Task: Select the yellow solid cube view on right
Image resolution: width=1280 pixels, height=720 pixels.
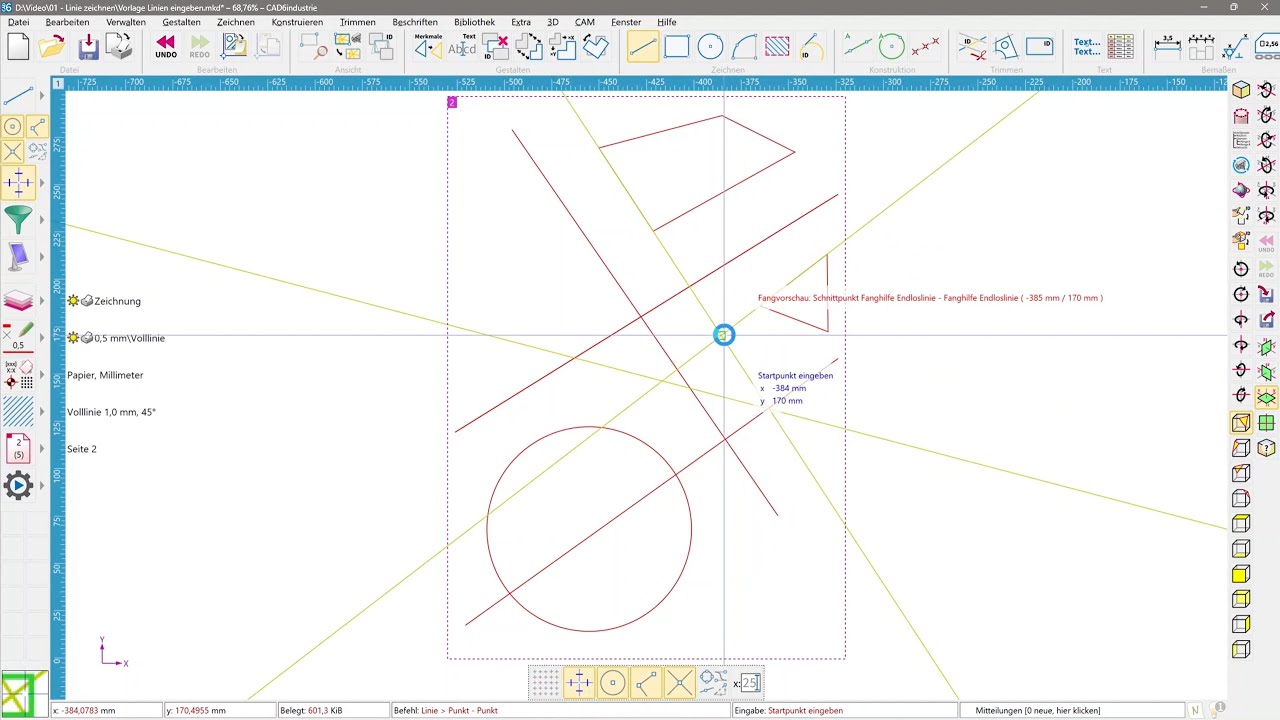Action: [1241, 574]
